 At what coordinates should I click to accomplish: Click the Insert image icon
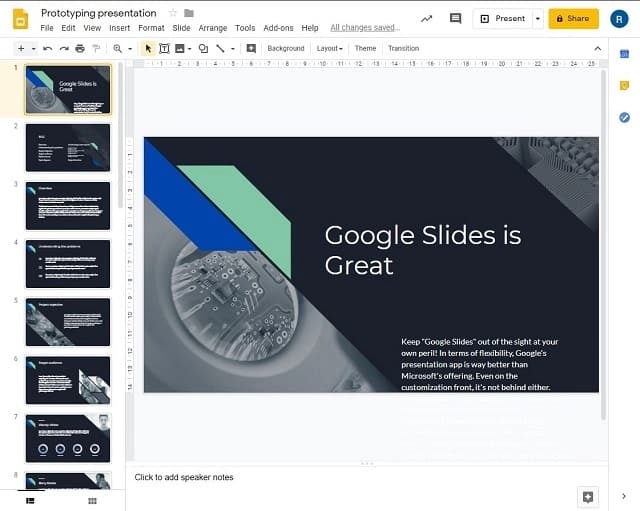coord(180,49)
